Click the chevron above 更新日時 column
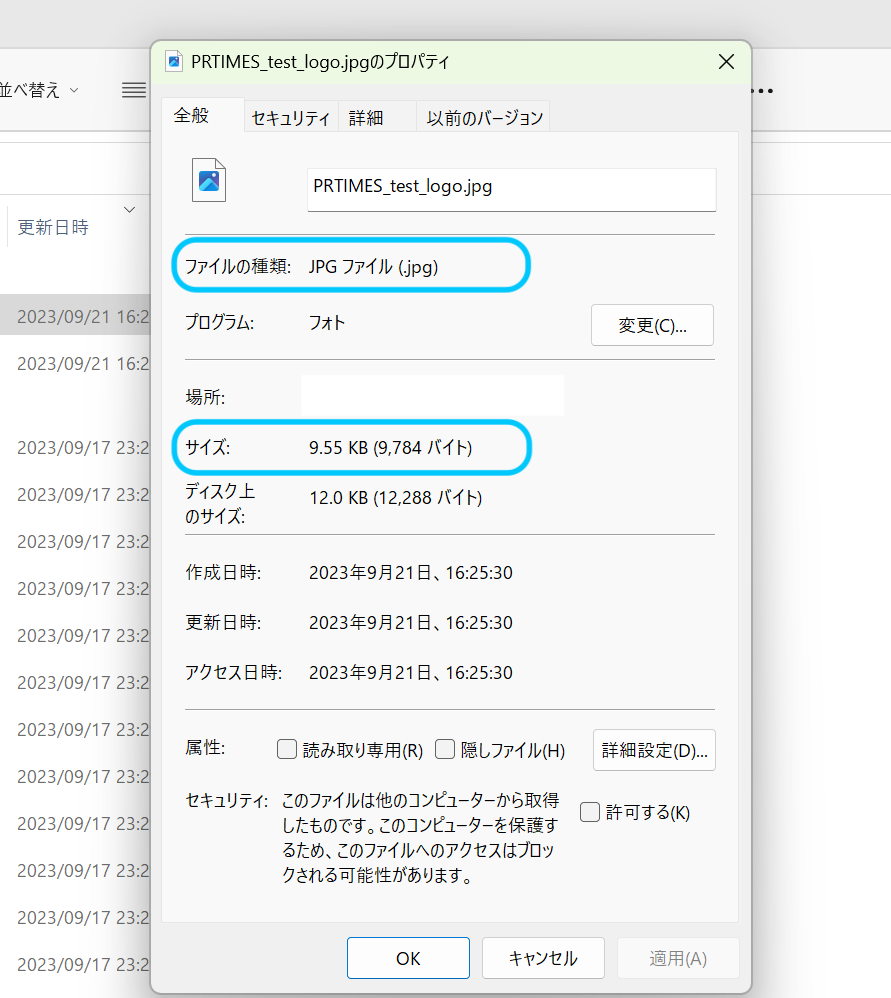This screenshot has width=891, height=998. click(129, 209)
